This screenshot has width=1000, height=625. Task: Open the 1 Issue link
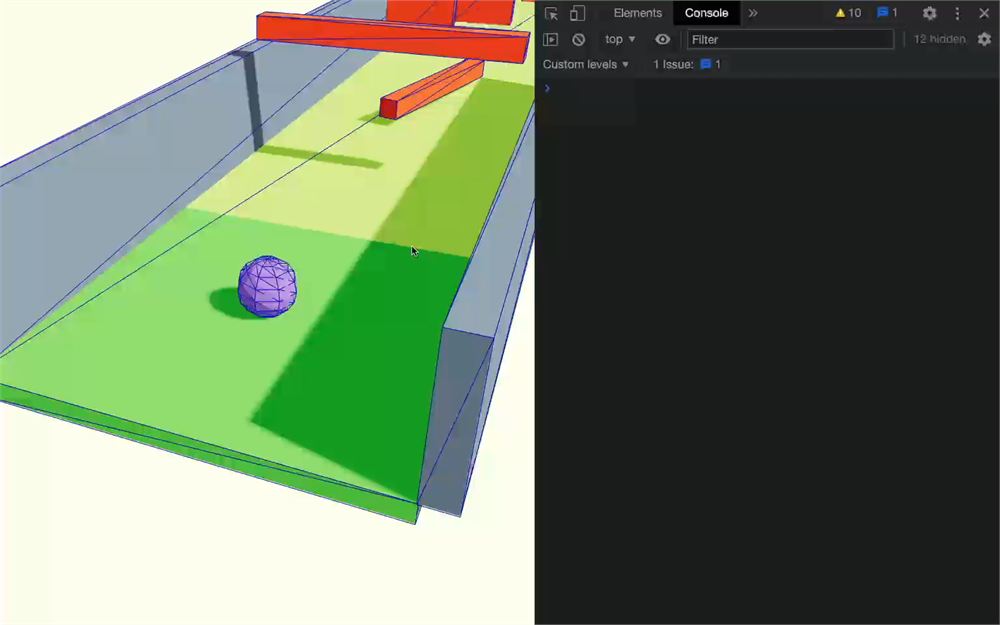pos(687,64)
